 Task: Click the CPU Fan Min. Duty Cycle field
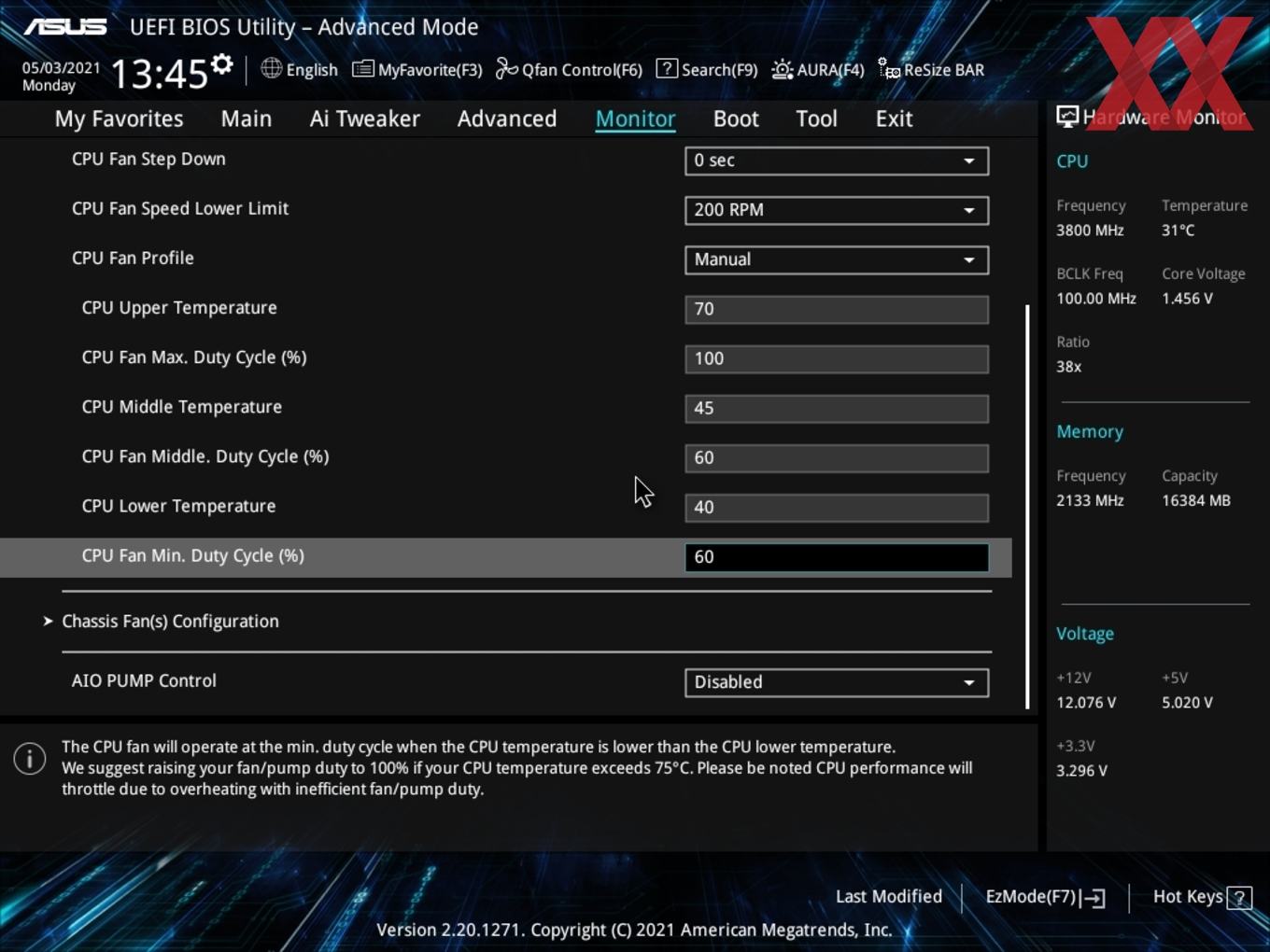837,557
